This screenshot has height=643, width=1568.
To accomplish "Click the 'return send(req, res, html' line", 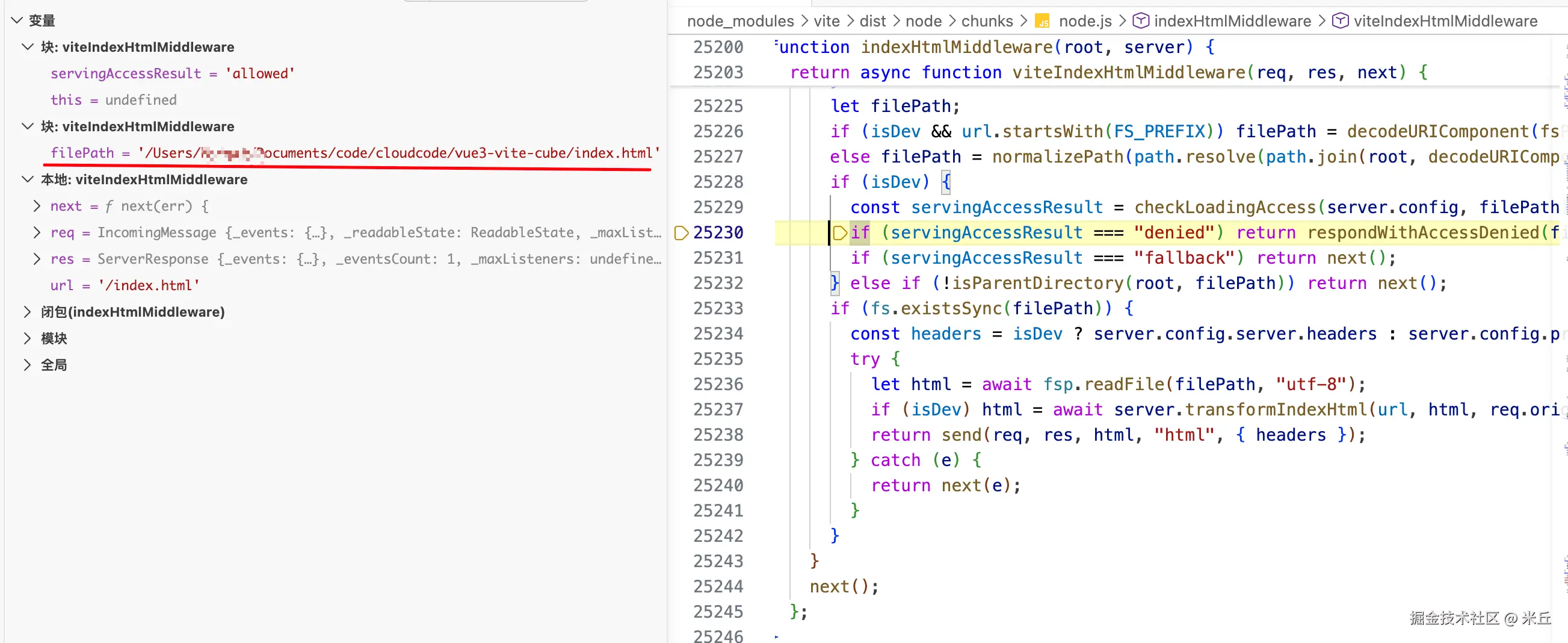I will tap(1118, 435).
